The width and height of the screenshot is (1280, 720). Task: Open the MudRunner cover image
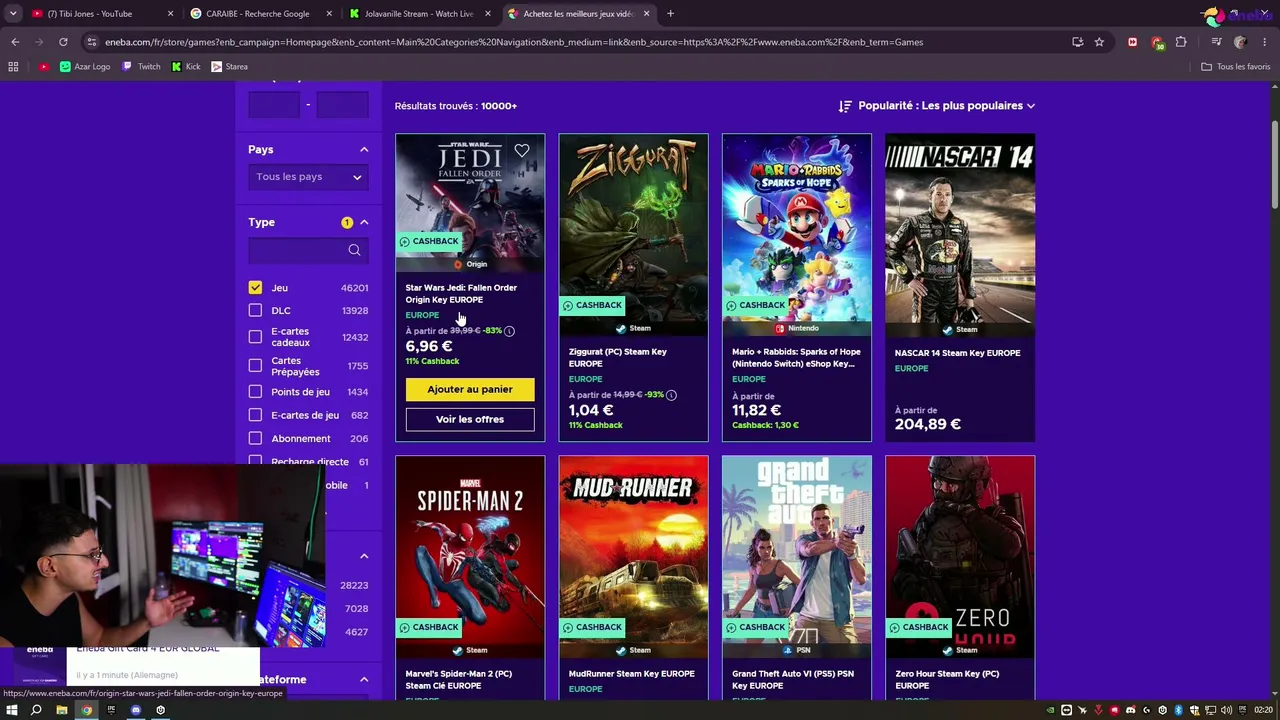pos(633,557)
